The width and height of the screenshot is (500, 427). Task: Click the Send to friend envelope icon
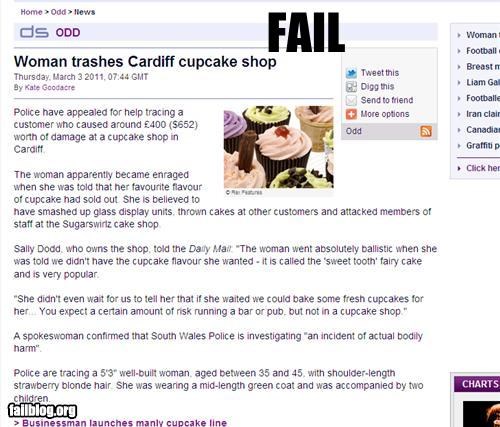351,100
